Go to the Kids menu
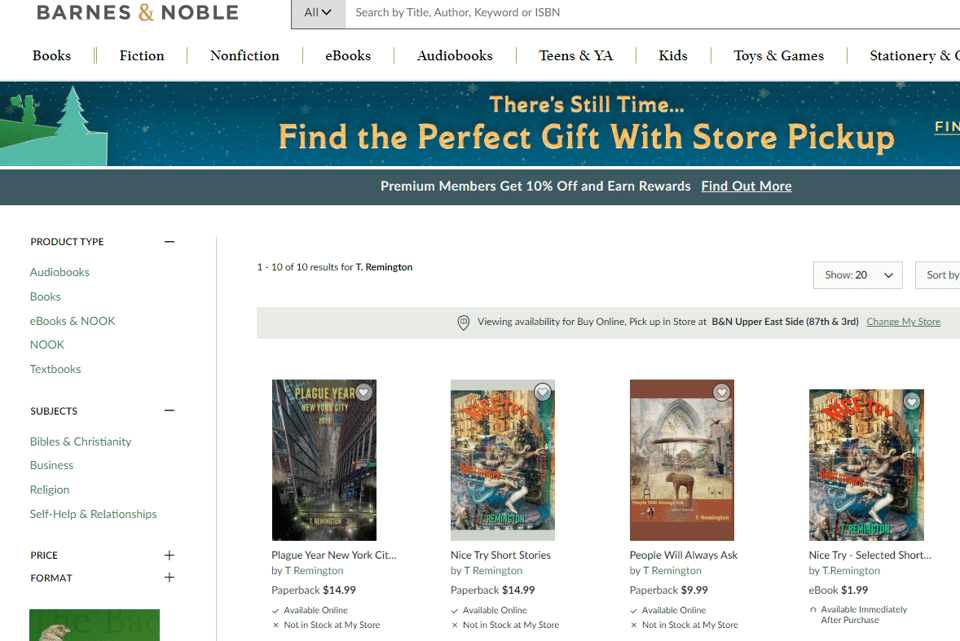Viewport: 960px width, 641px height. 673,56
